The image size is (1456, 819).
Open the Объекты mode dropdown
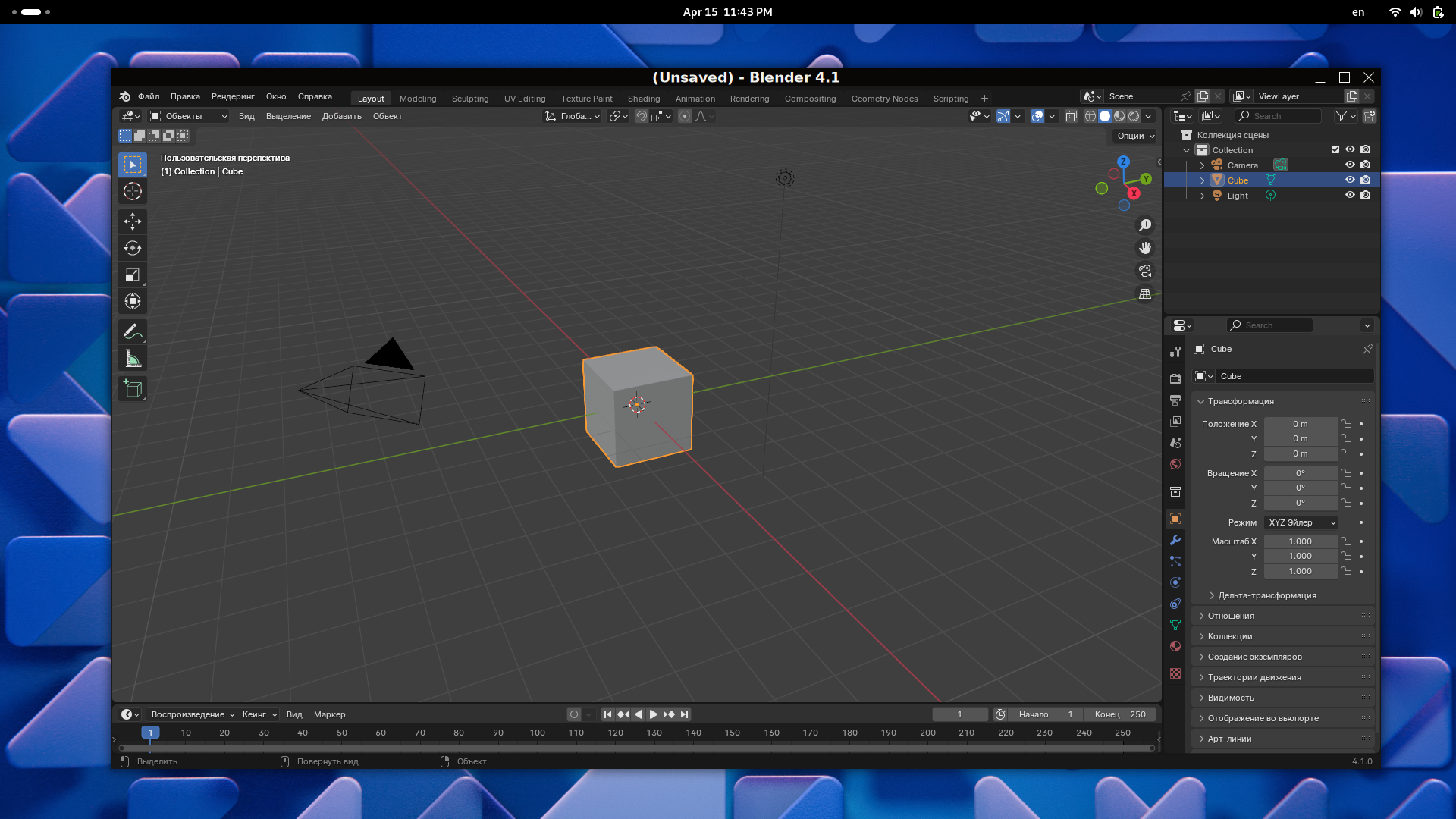click(188, 116)
